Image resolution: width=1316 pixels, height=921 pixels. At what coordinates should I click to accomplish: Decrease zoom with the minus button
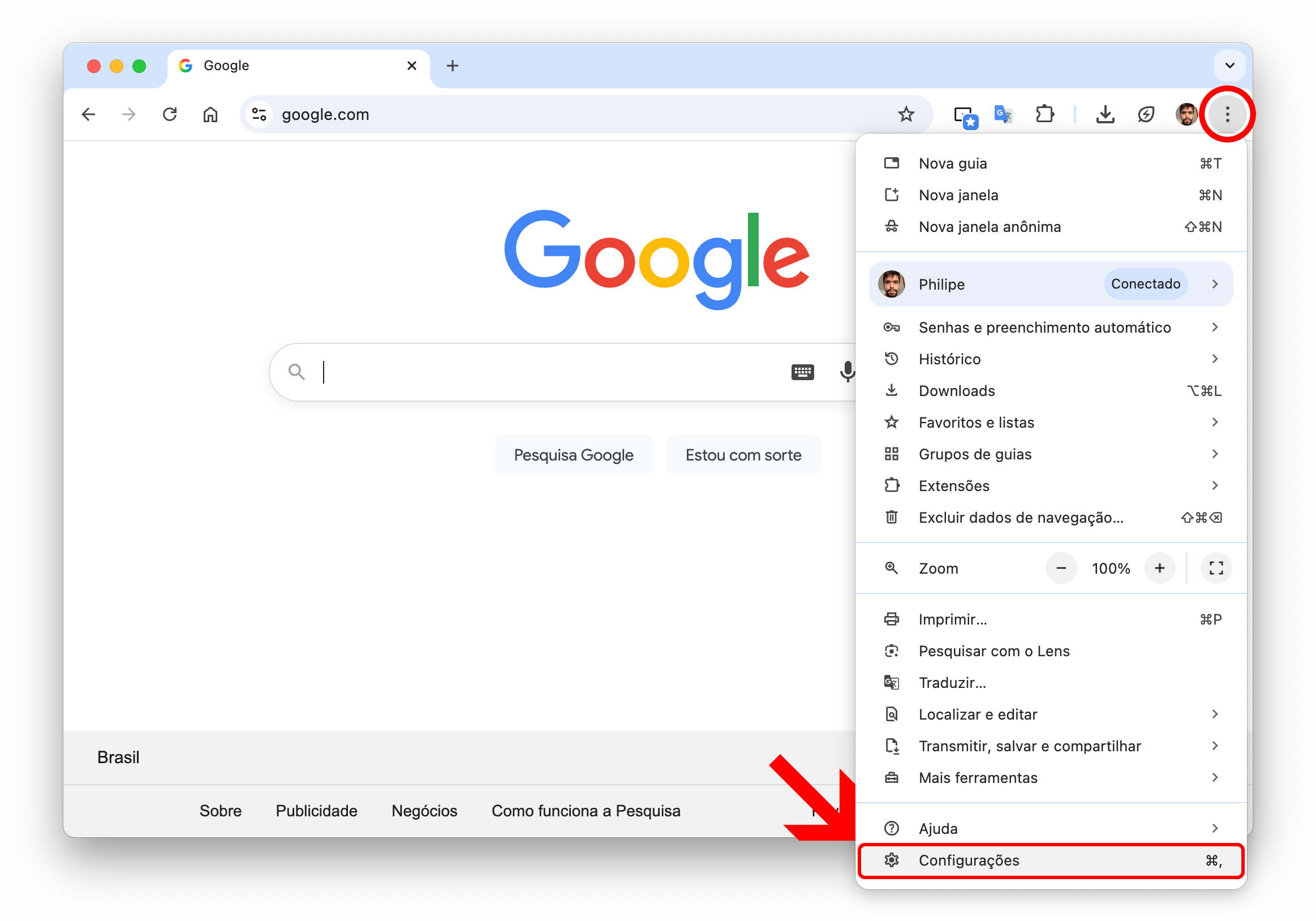pos(1061,568)
